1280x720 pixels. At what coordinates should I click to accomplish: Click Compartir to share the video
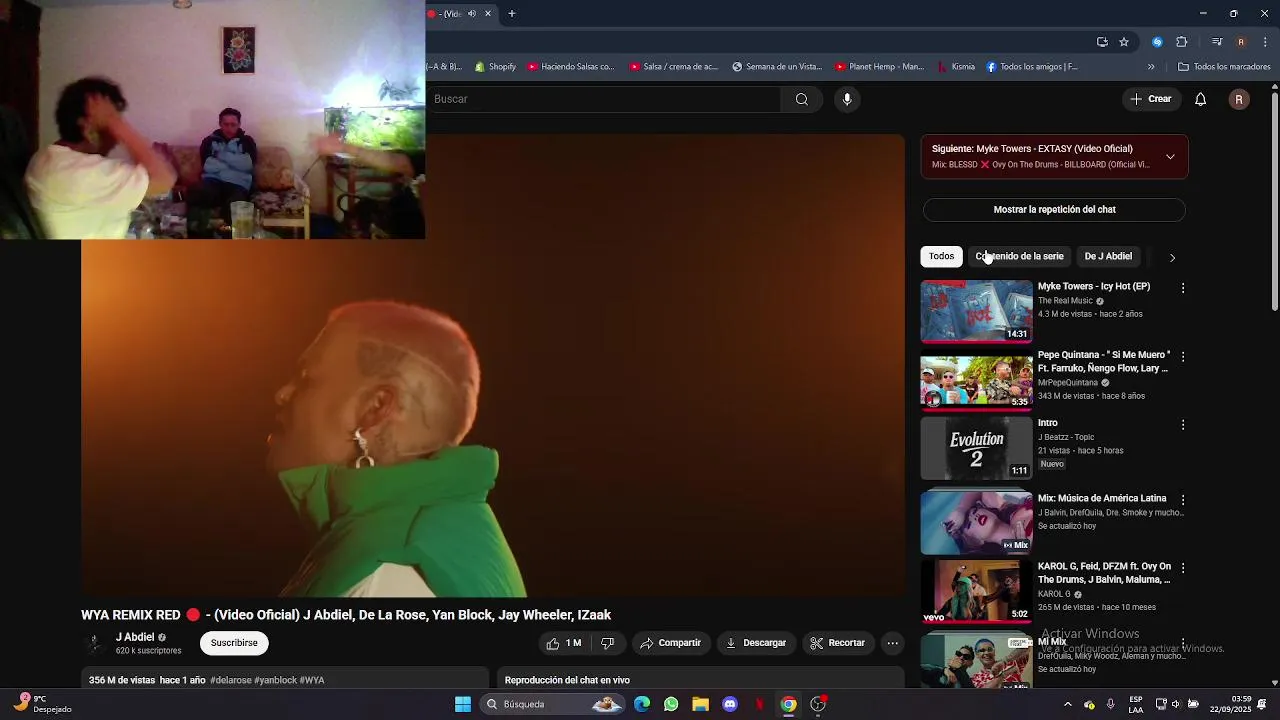click(670, 643)
